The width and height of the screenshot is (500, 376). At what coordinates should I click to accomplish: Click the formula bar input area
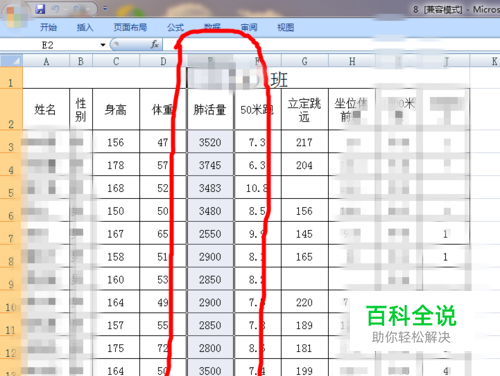(x=330, y=45)
